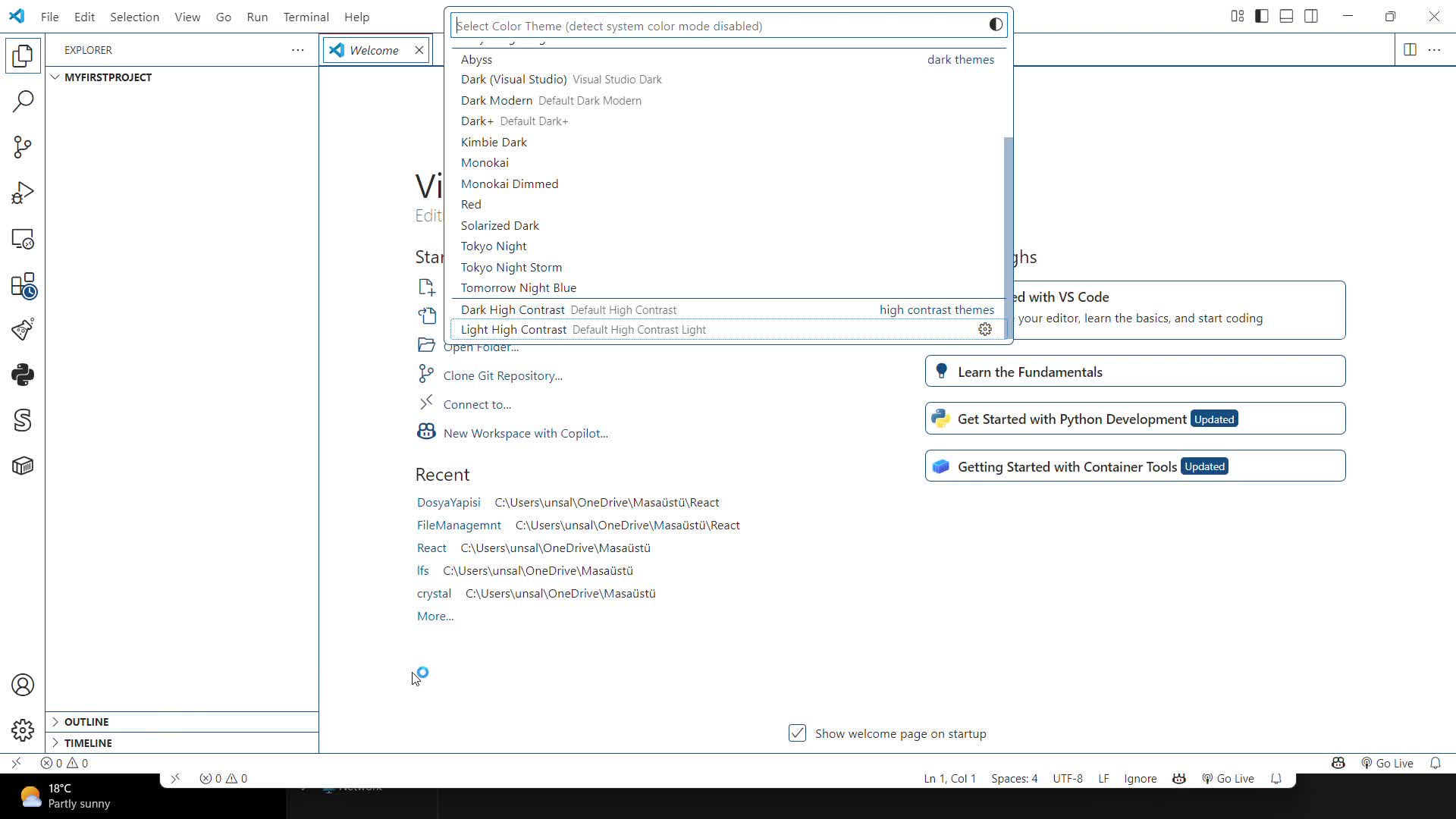The height and width of the screenshot is (819, 1456).
Task: Open the Run menu
Action: point(257,17)
